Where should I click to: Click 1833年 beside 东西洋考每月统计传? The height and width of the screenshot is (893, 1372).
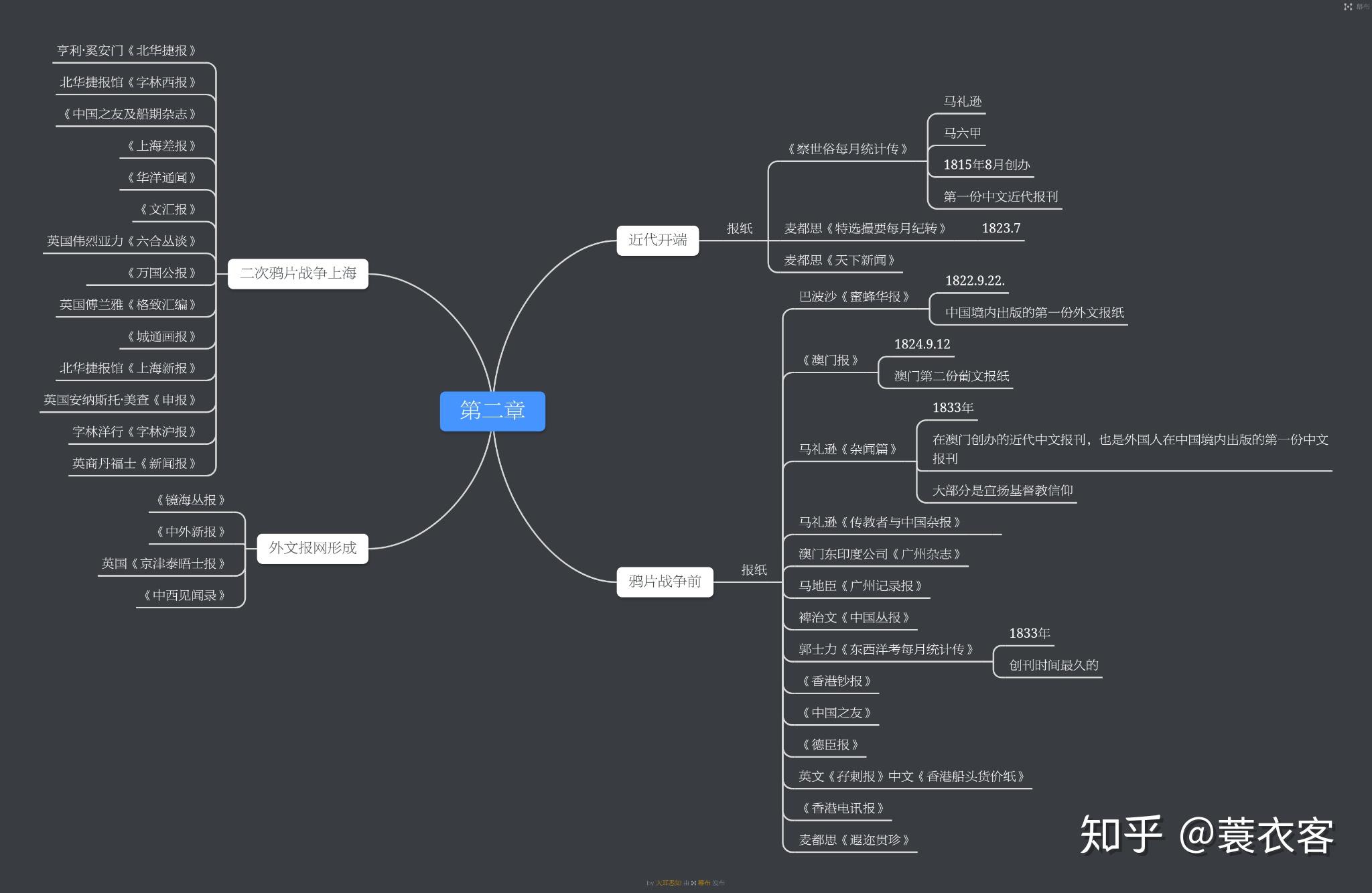tap(1030, 634)
